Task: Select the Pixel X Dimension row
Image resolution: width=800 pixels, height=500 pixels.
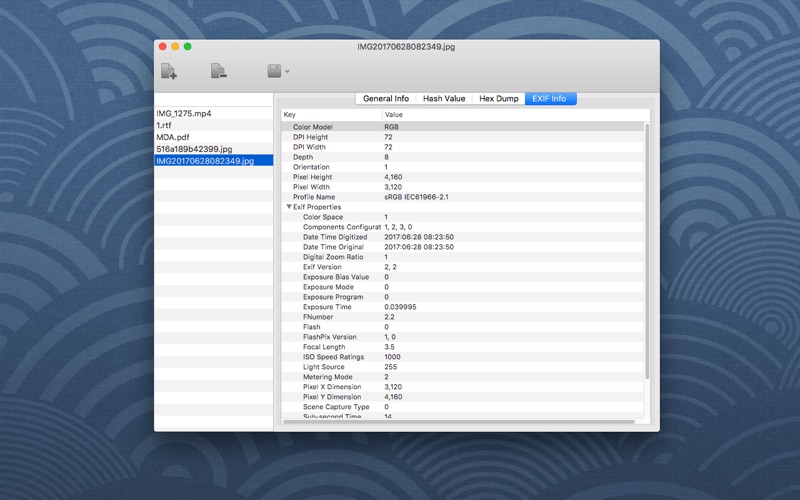Action: pos(462,387)
